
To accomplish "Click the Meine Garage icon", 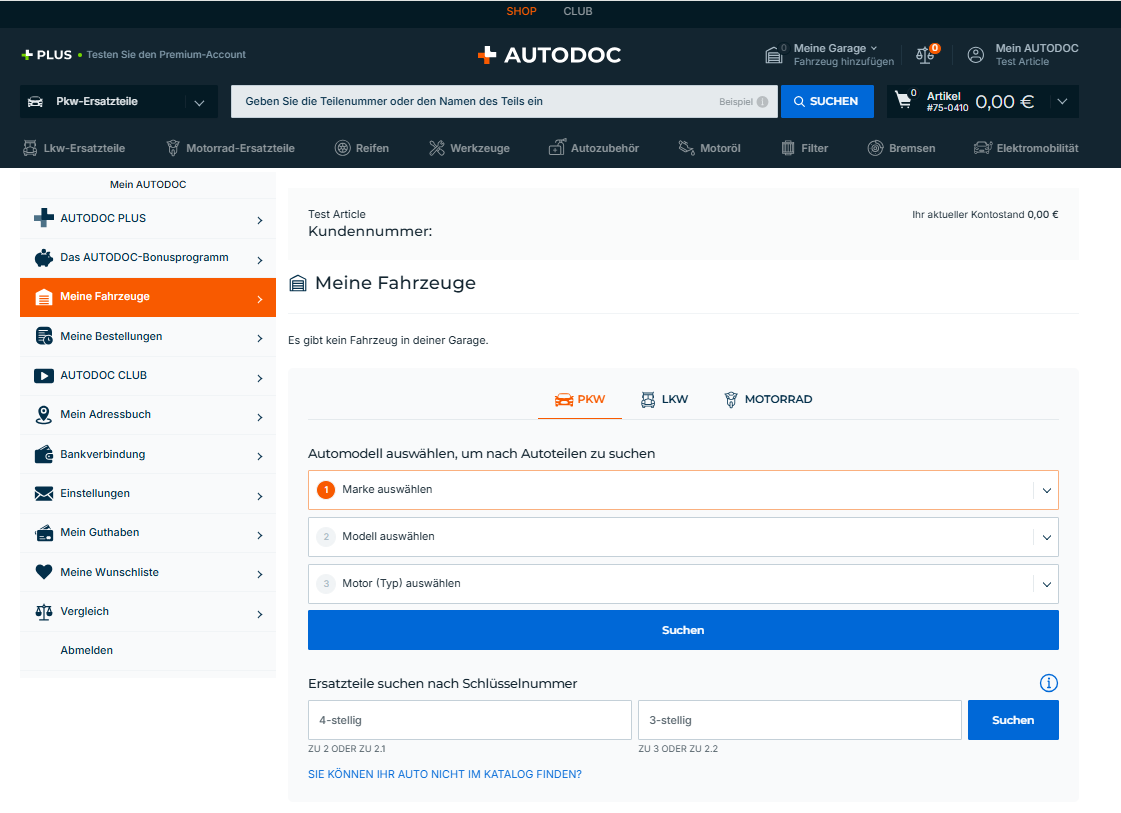I will click(773, 55).
